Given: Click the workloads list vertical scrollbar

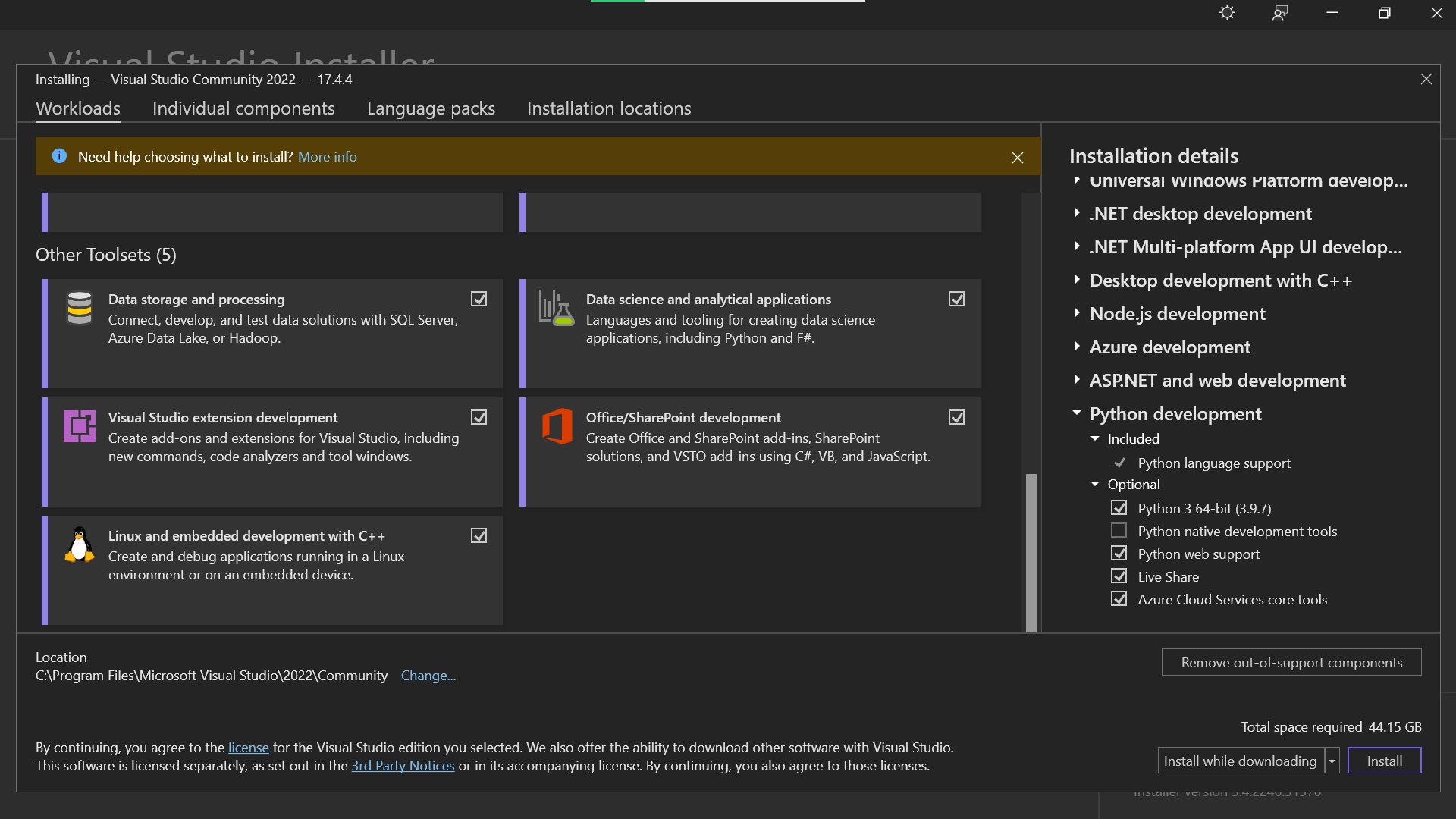Looking at the screenshot, I should (1031, 551).
